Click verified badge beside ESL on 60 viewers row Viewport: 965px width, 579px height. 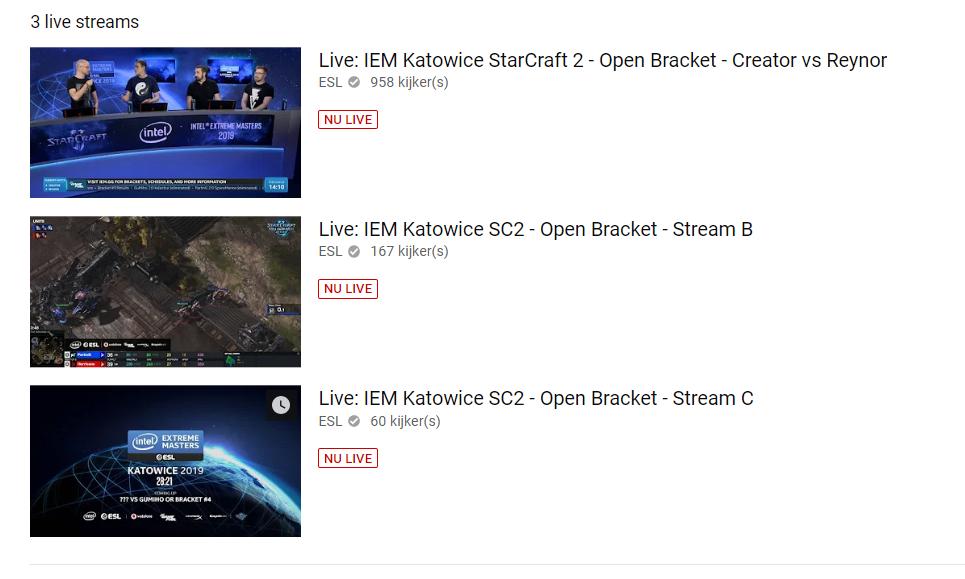[354, 421]
